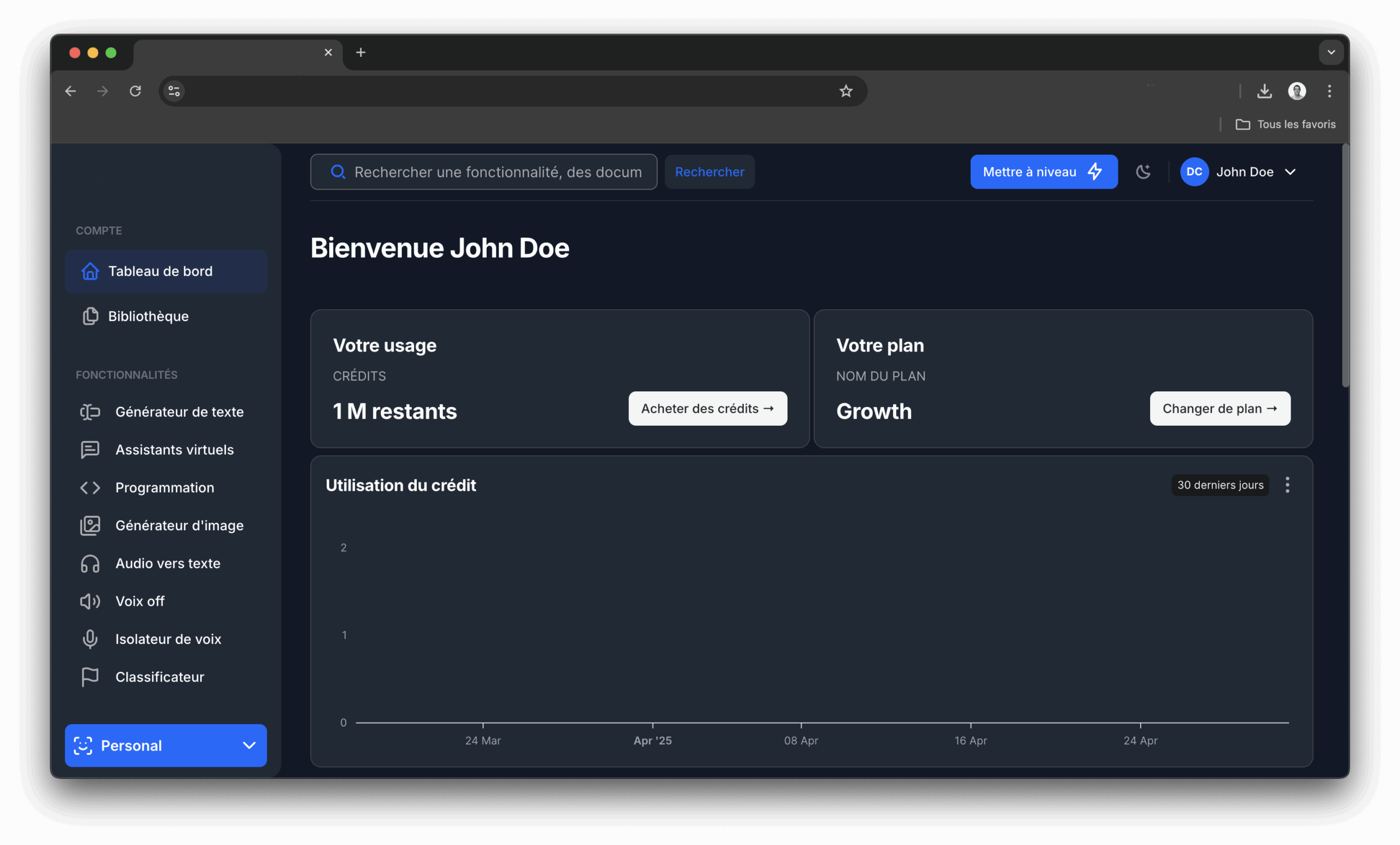
Task: Open the 30 derniers jours period selector
Action: 1220,485
